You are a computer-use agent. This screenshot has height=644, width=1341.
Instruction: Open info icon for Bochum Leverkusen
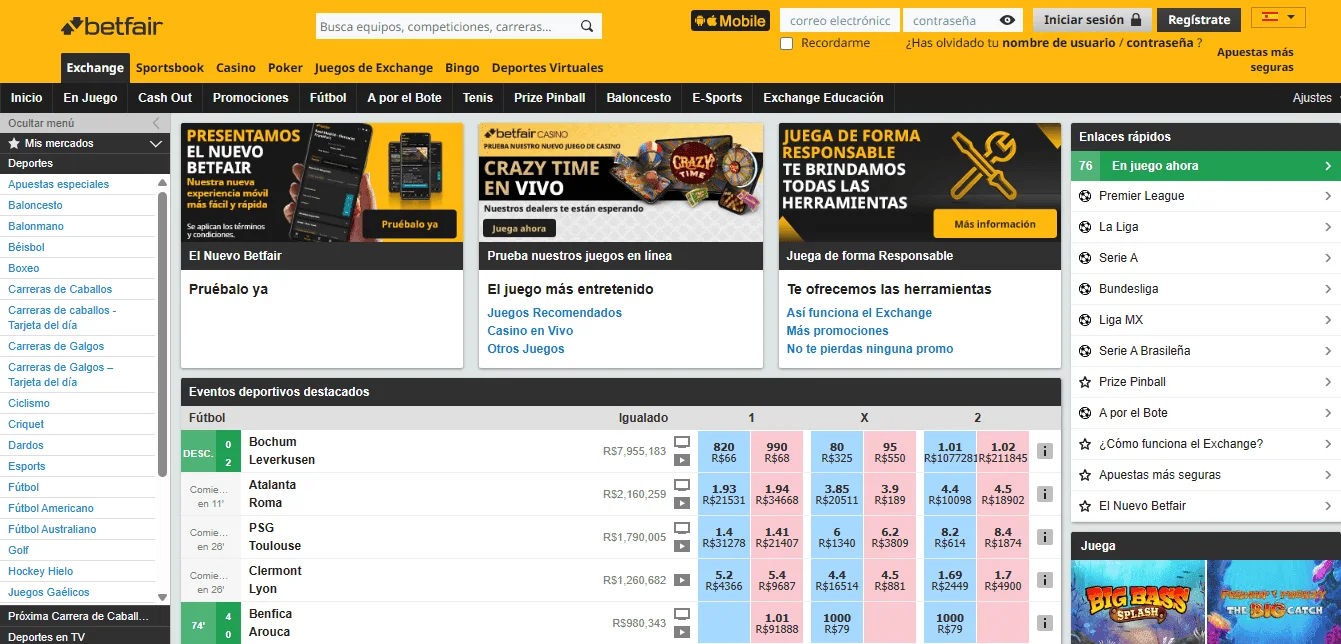[1044, 451]
